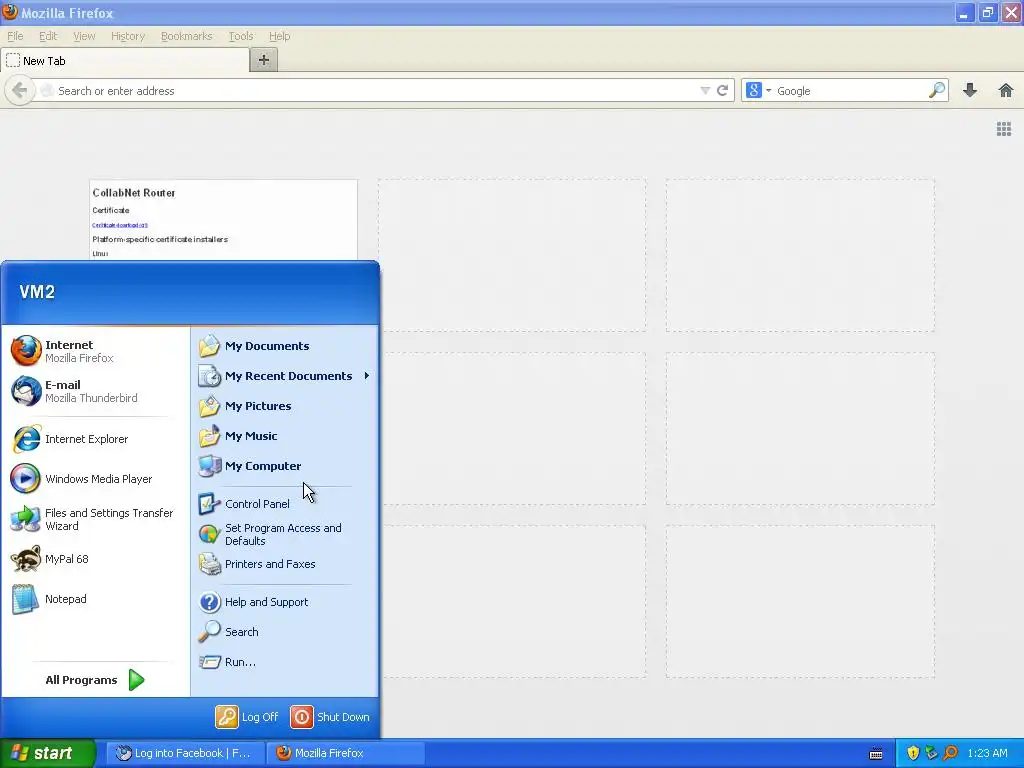Open My Music folder
This screenshot has height=768, width=1024.
coord(285,436)
